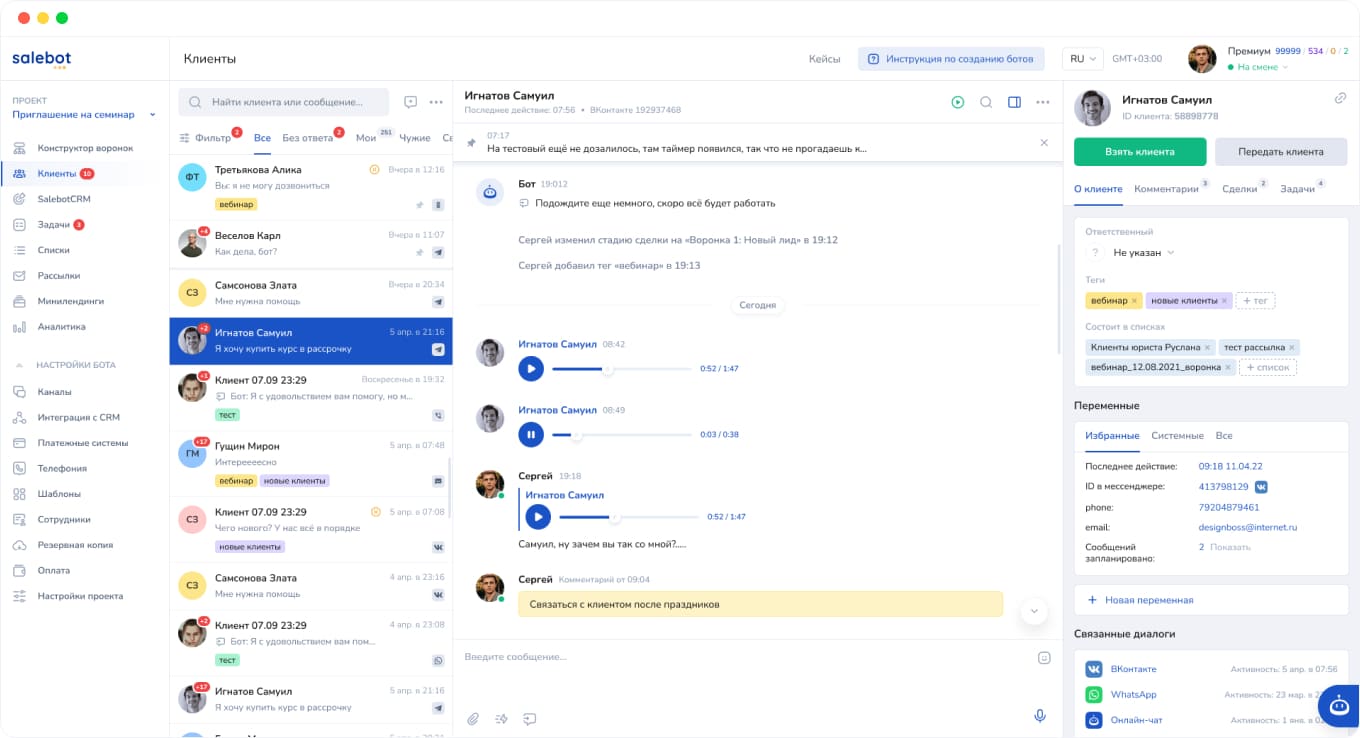Open SalebotCRM section
This screenshot has height=738, width=1360.
click(64, 199)
